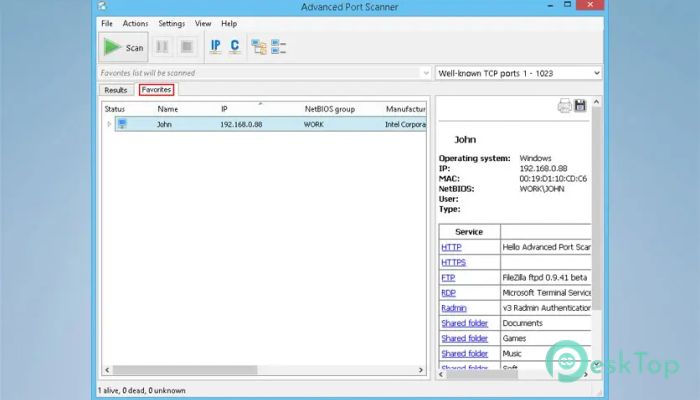Image resolution: width=700 pixels, height=400 pixels.
Task: Click IP address 192.168.0.88 in the list
Action: (241, 125)
